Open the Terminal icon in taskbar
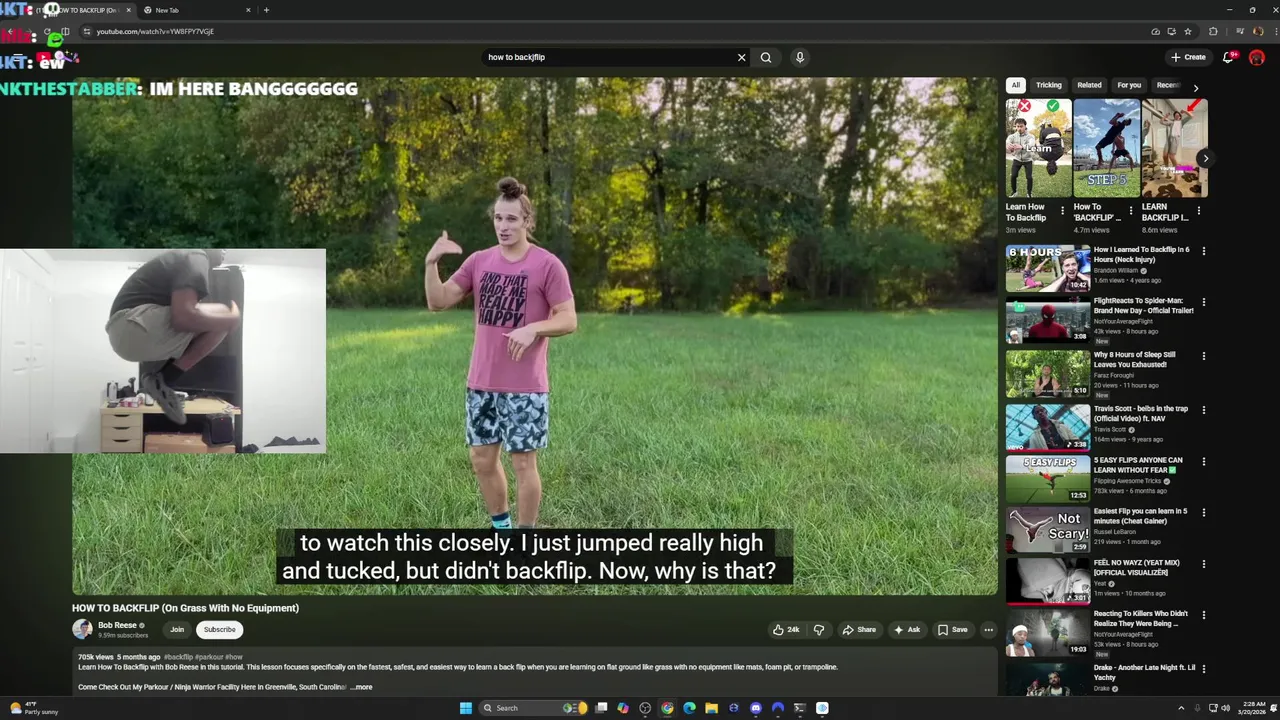Image resolution: width=1280 pixels, height=720 pixels. 799,708
